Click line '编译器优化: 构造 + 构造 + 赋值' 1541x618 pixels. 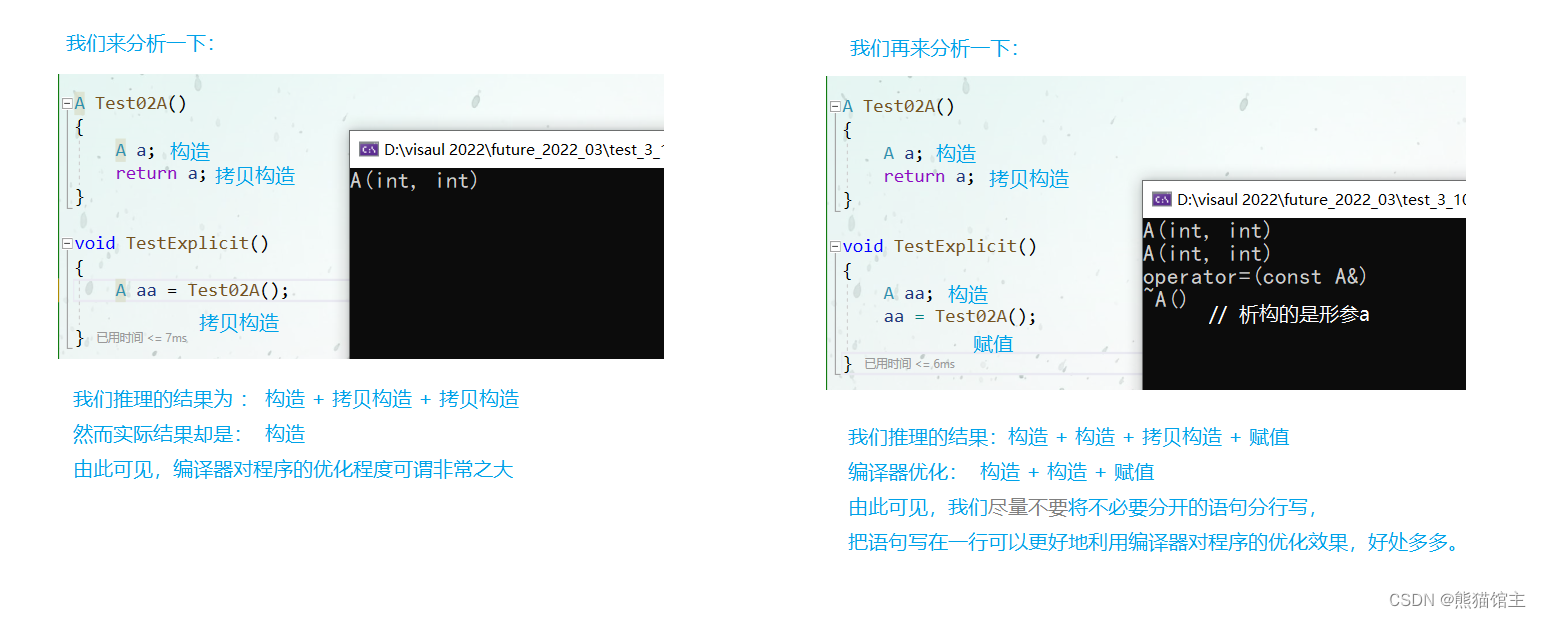pyautogui.click(x=1001, y=472)
